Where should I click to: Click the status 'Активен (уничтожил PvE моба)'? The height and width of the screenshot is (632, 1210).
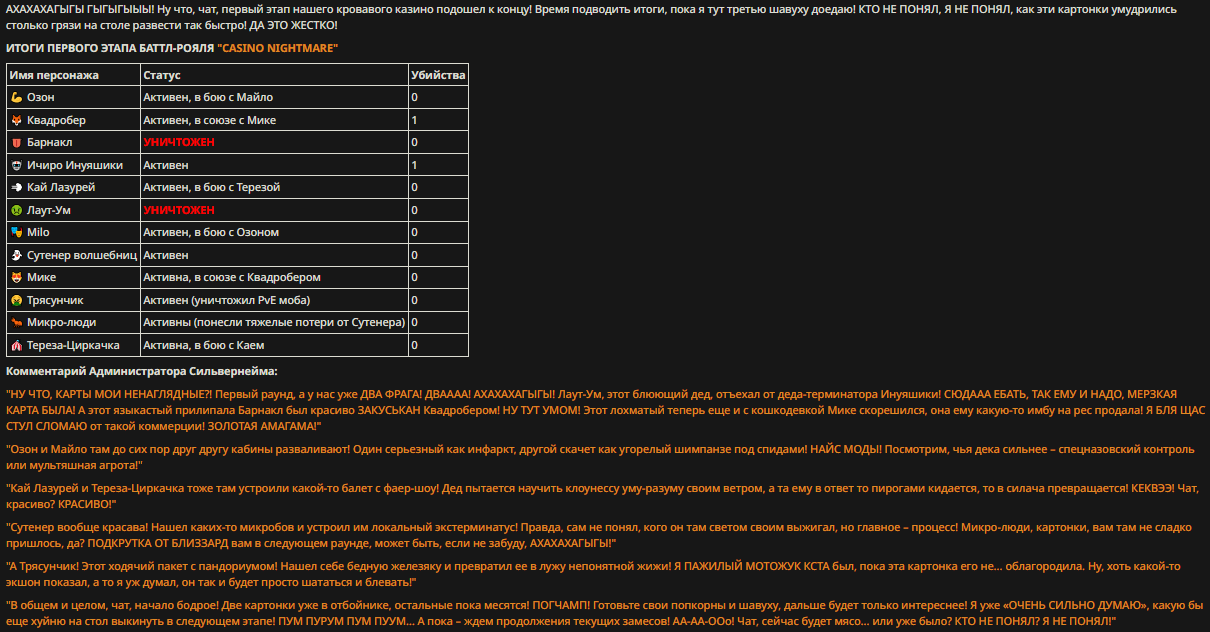click(227, 300)
